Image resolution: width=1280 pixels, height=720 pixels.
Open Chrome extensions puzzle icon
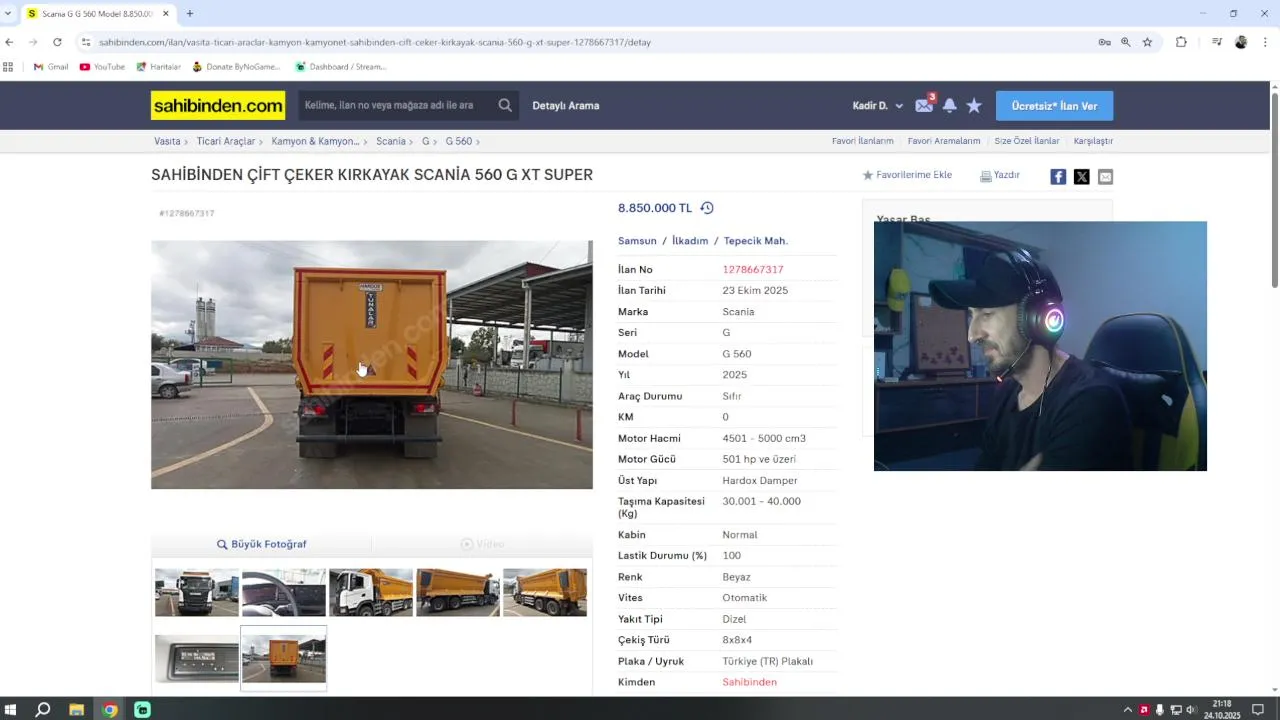pyautogui.click(x=1181, y=42)
